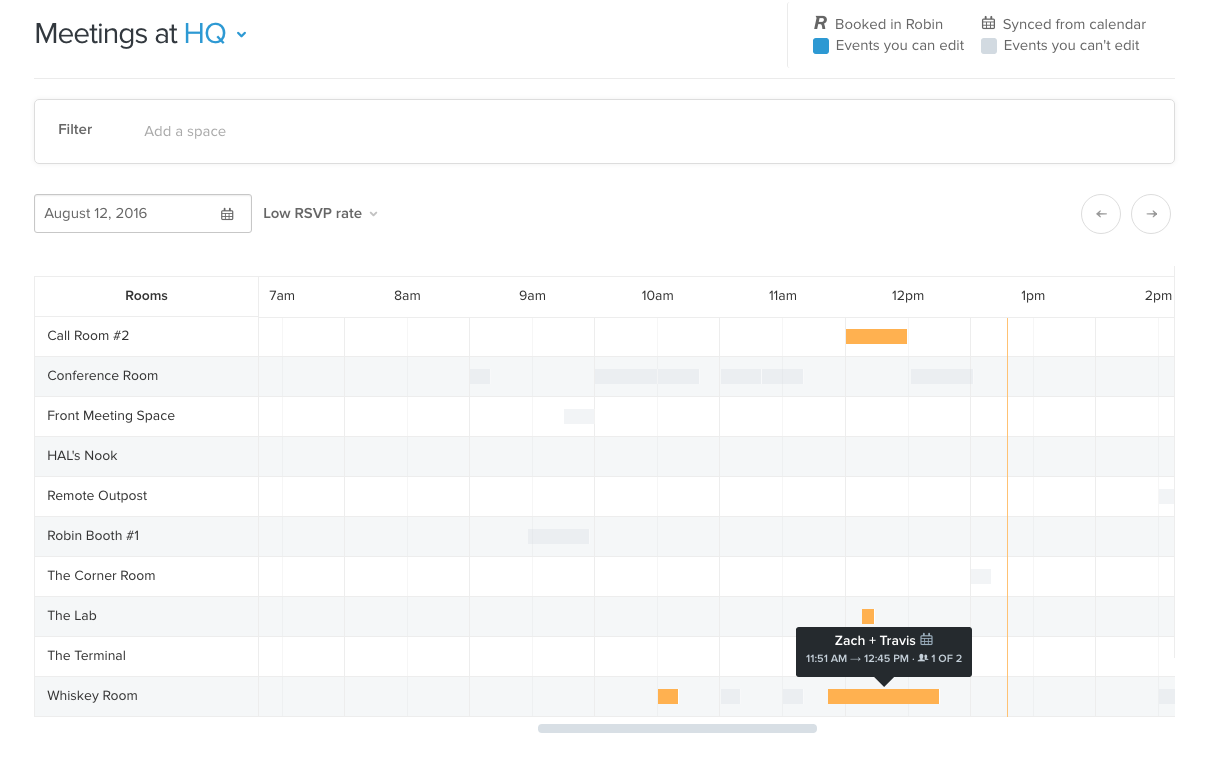Click the Booked in Robin legend icon
The height and width of the screenshot is (757, 1213).
pyautogui.click(x=821, y=23)
